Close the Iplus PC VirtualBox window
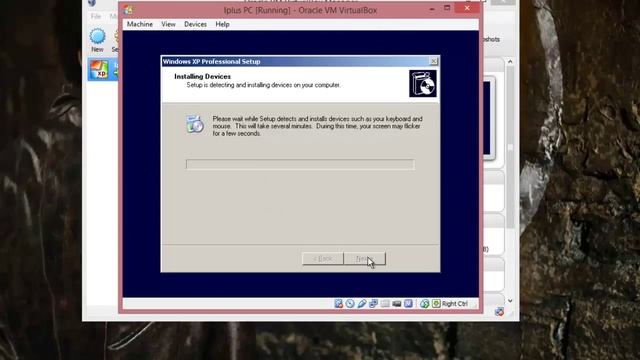Screen dimensions: 640x360 coord(467,8)
